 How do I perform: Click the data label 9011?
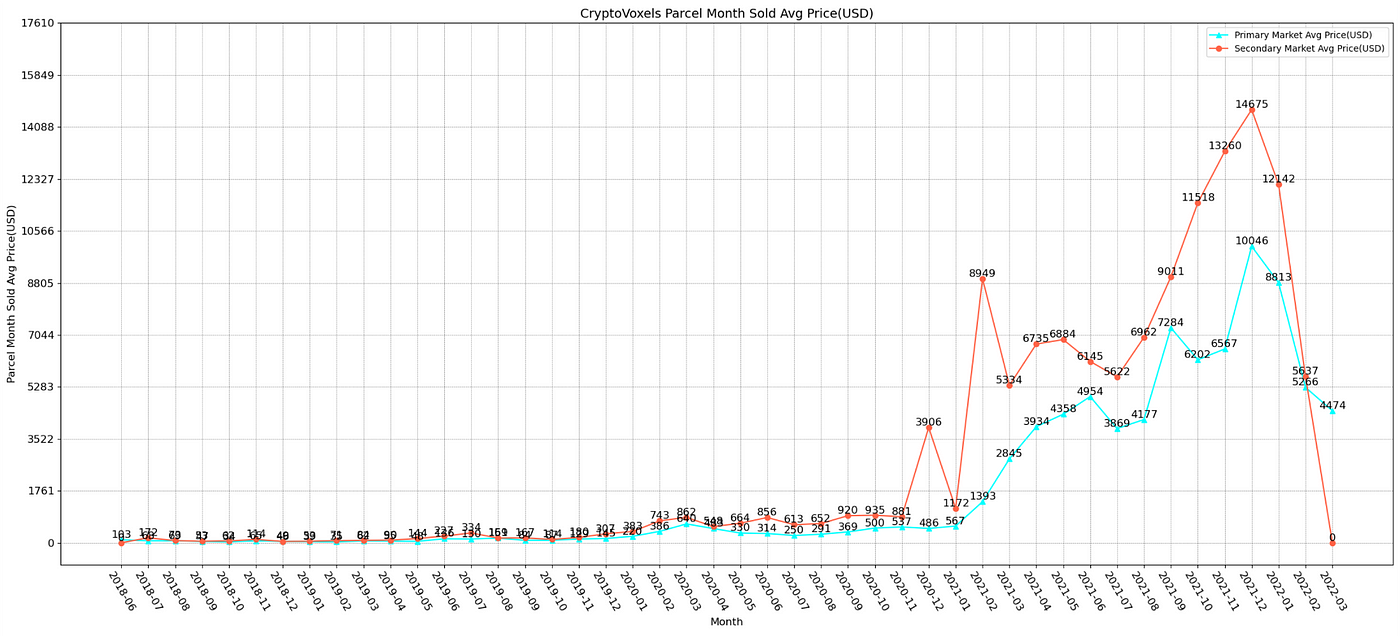pyautogui.click(x=1171, y=271)
